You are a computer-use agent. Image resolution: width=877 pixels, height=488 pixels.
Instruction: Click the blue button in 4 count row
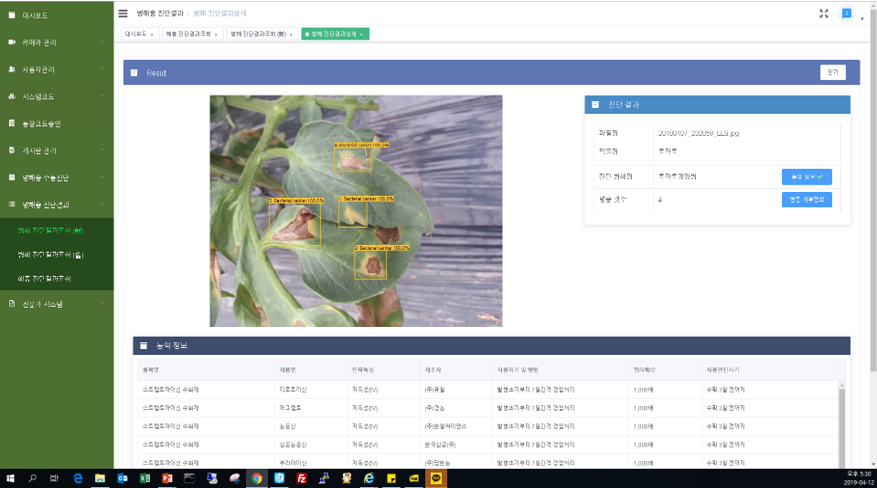[x=806, y=199]
